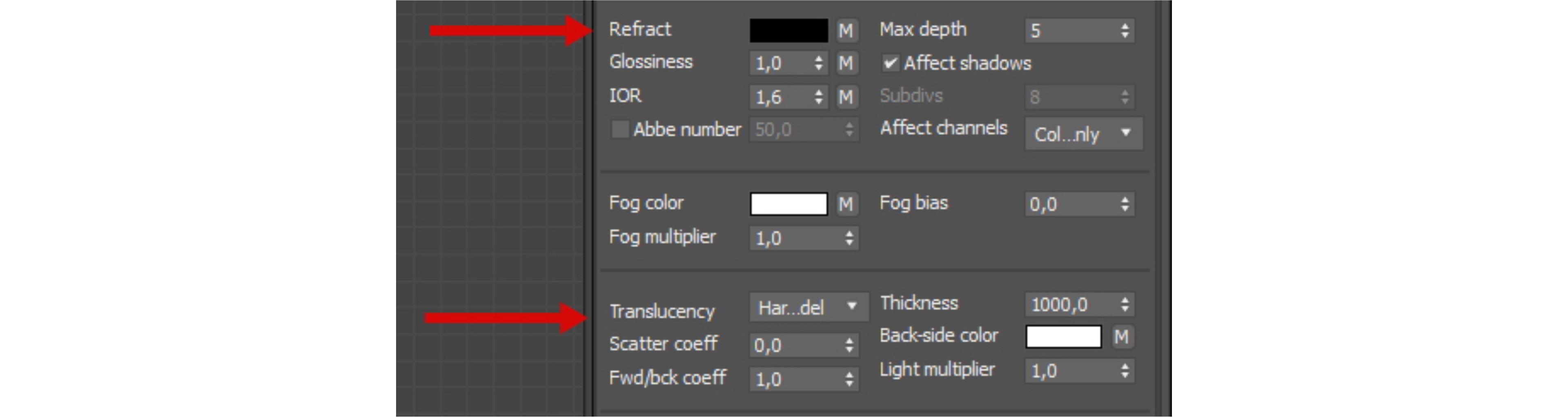Click the Refract map M button
Viewport: 1568px width, 417px height.
[846, 30]
